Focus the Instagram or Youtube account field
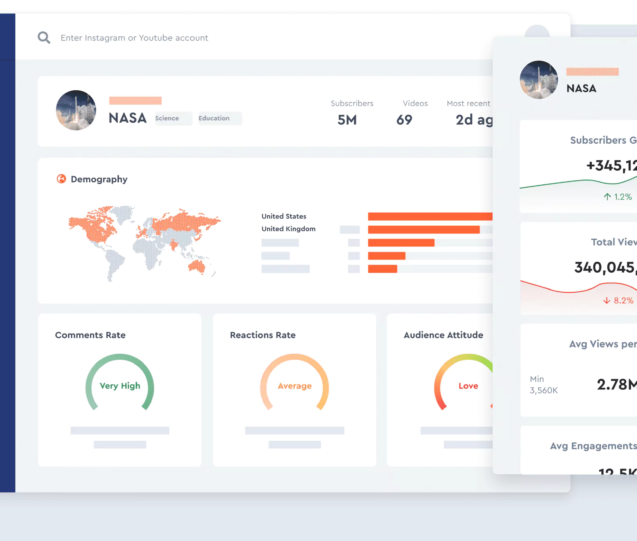637x541 pixels. pos(134,38)
